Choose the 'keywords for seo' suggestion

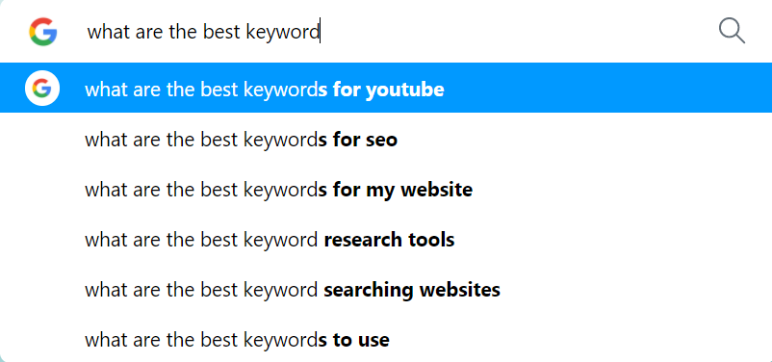pyautogui.click(x=386, y=140)
